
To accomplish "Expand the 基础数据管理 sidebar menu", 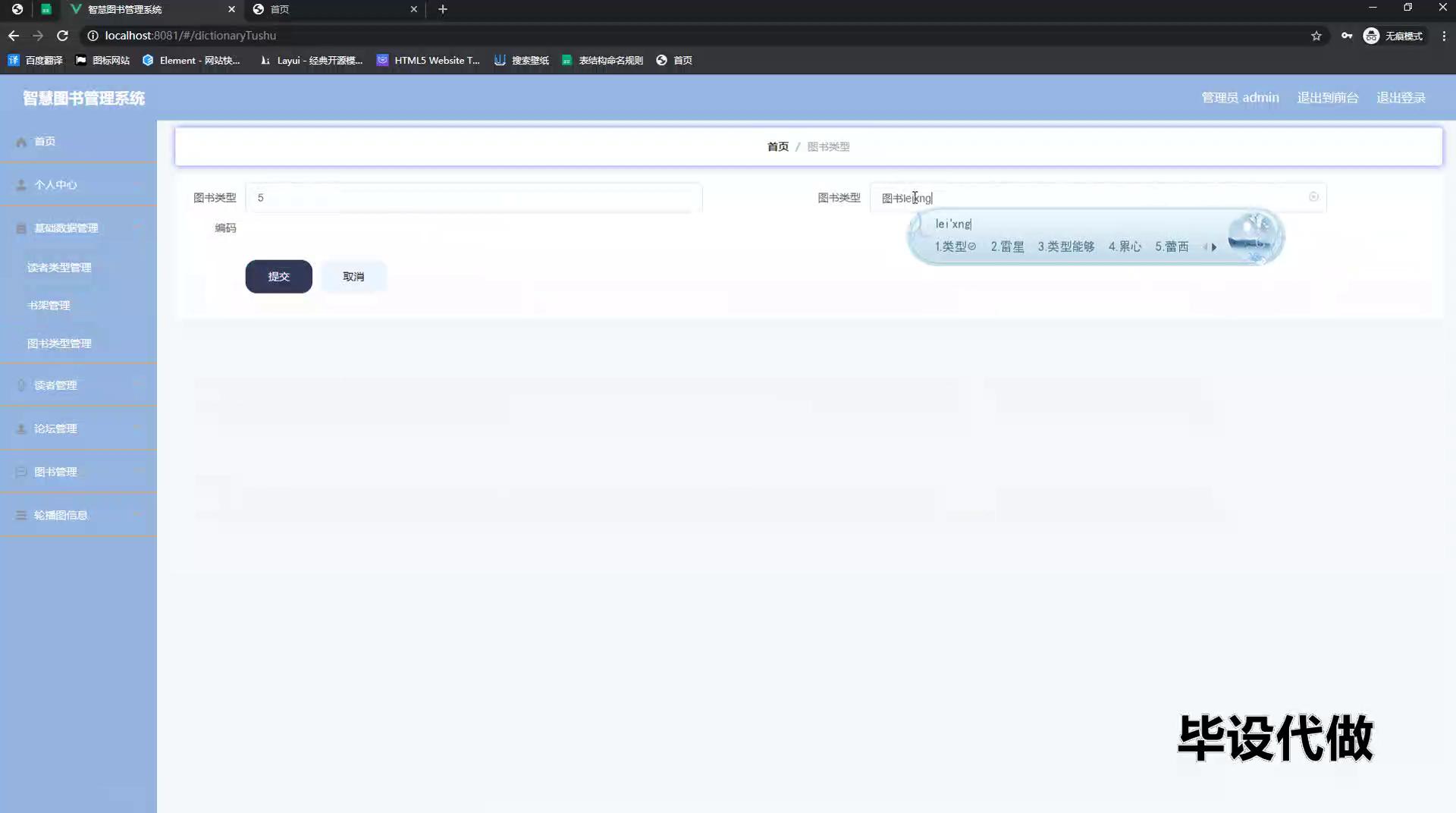I will [x=78, y=228].
